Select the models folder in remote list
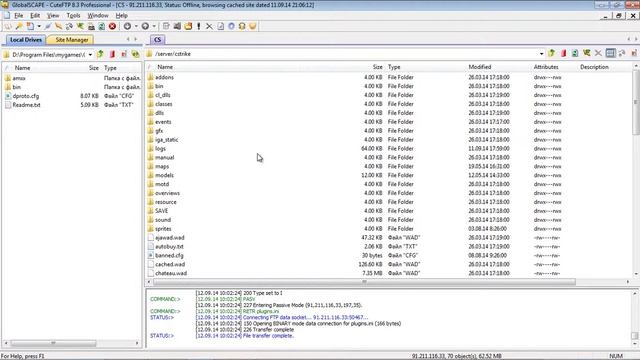Image resolution: width=640 pixels, height=360 pixels. click(164, 175)
